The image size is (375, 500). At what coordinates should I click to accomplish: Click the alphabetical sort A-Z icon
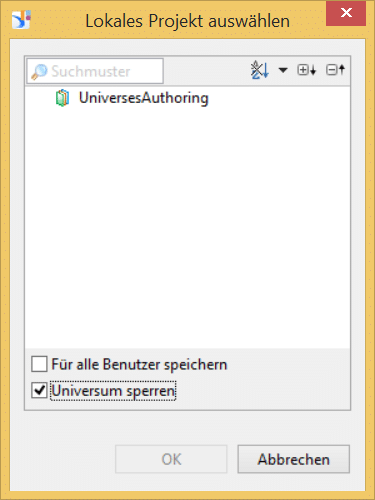259,70
